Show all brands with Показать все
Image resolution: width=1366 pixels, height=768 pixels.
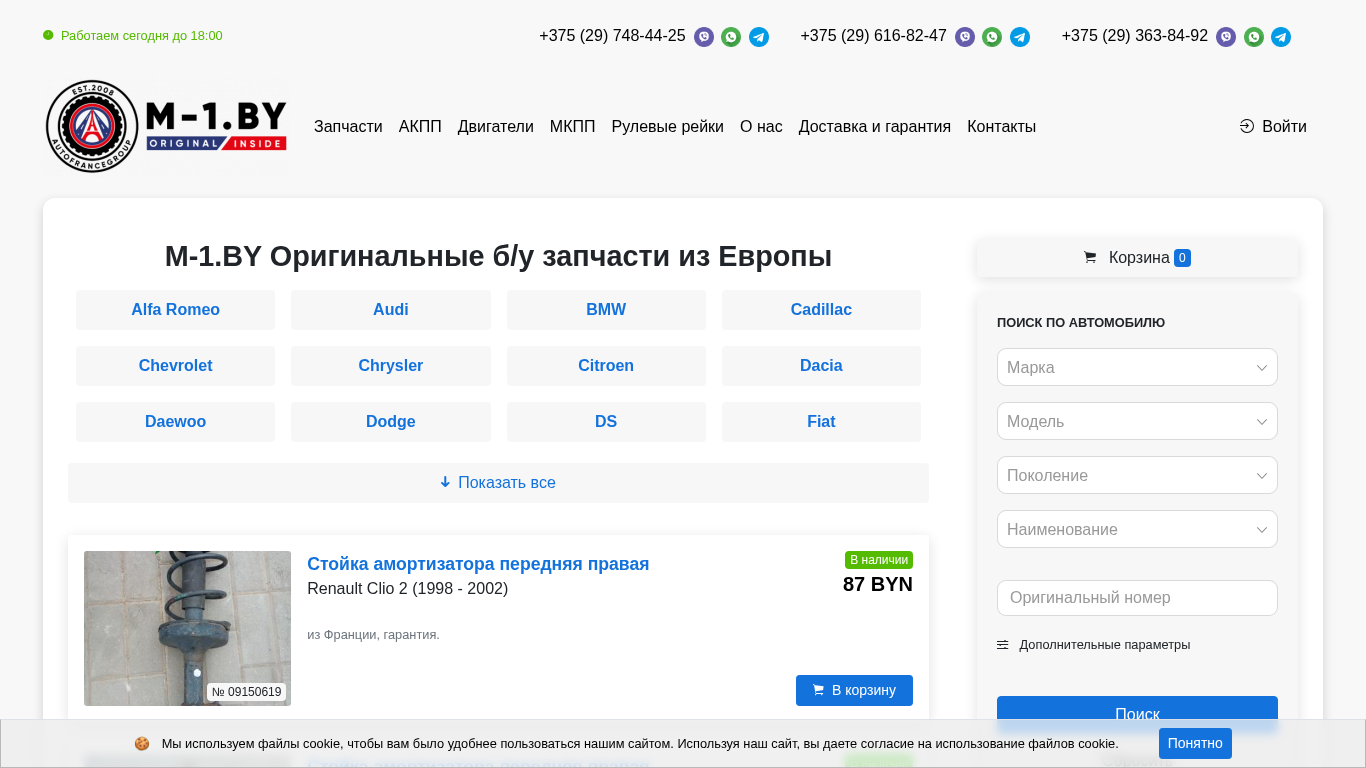pyautogui.click(x=498, y=483)
